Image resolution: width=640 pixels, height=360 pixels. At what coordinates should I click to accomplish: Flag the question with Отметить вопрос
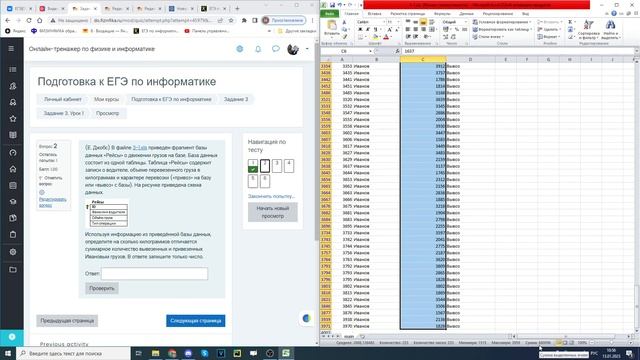click(51, 181)
